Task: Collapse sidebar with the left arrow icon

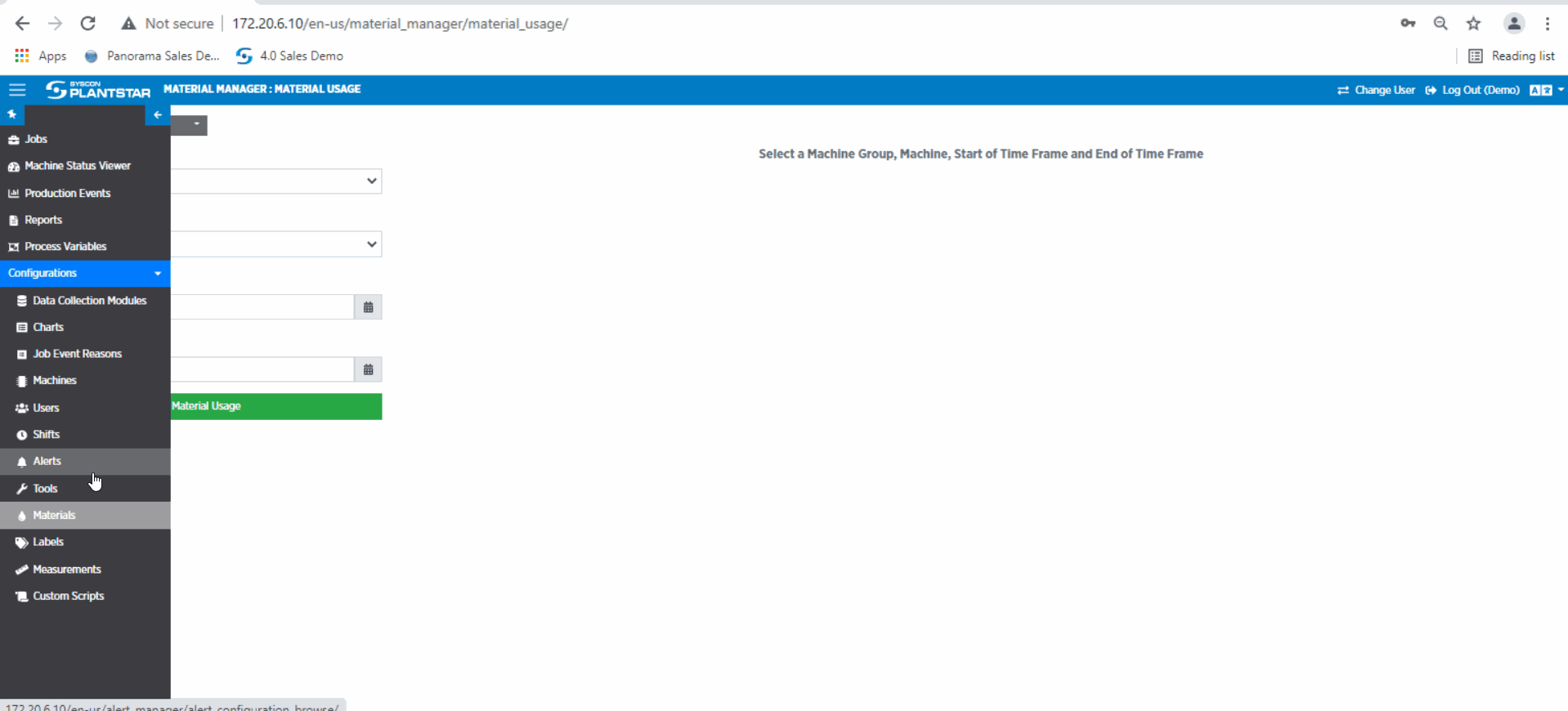Action: [158, 115]
